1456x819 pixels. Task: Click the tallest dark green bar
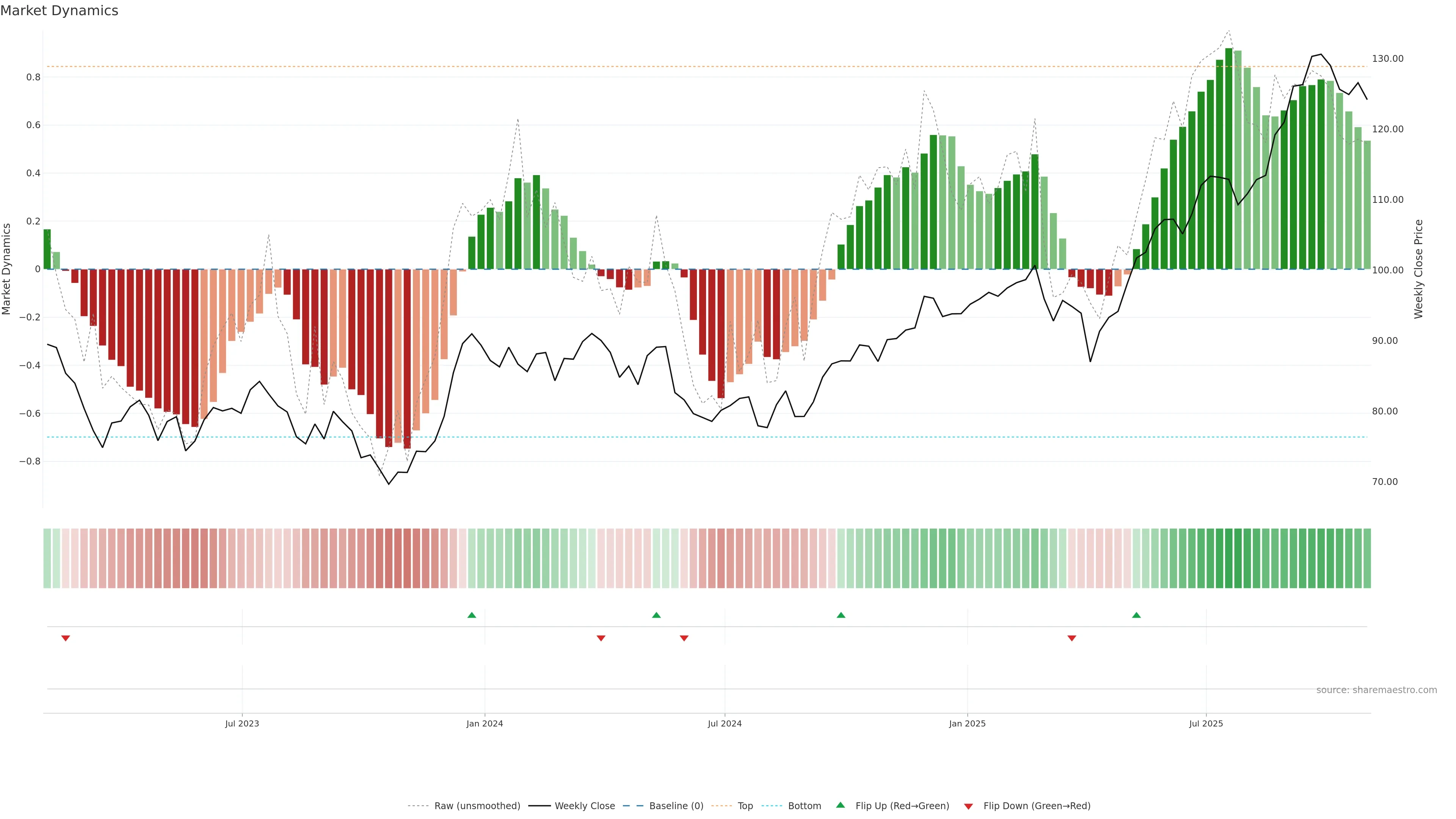point(1228,158)
